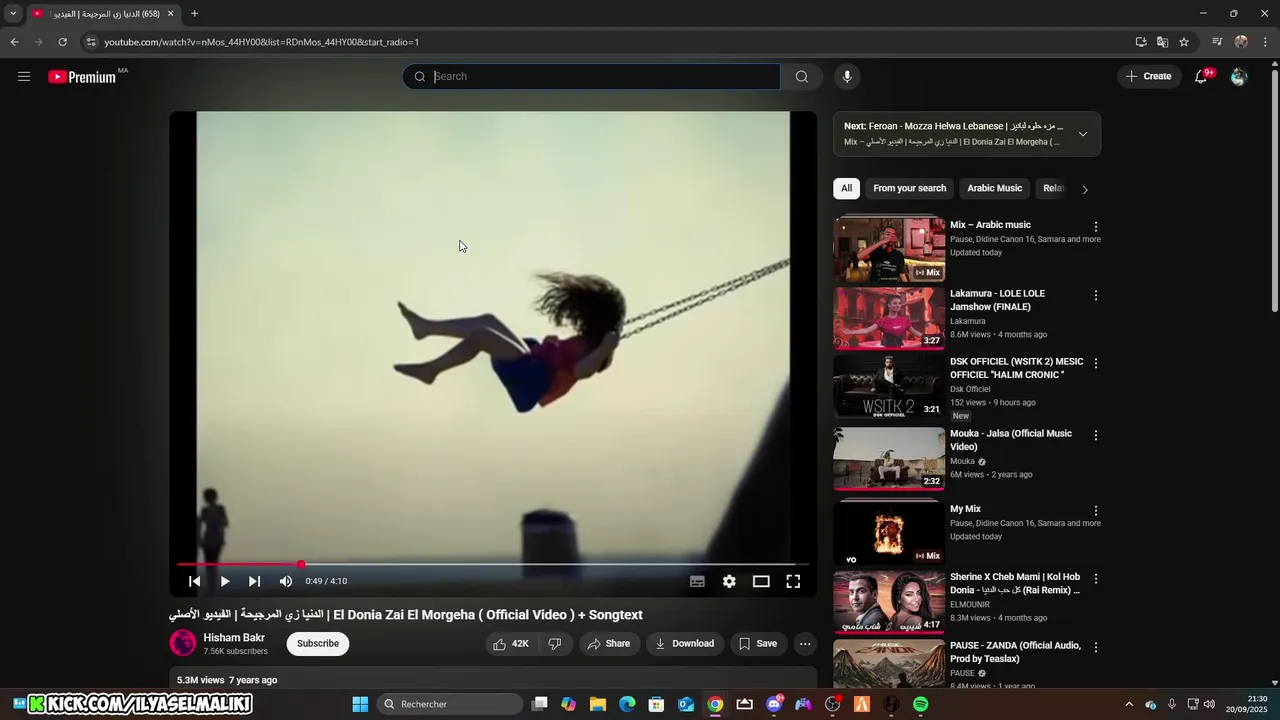Reload the page
The height and width of the screenshot is (720, 1280).
pyautogui.click(x=62, y=42)
